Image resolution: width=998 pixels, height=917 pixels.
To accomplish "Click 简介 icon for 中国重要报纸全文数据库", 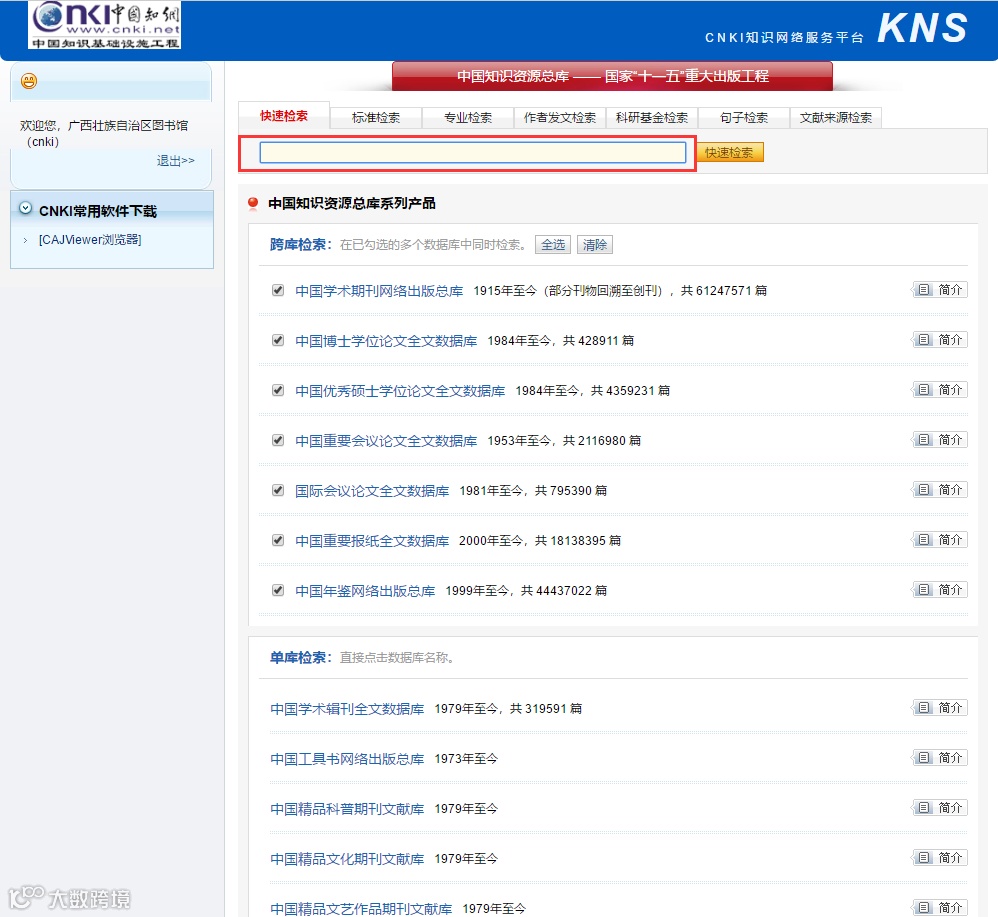I will pyautogui.click(x=940, y=540).
